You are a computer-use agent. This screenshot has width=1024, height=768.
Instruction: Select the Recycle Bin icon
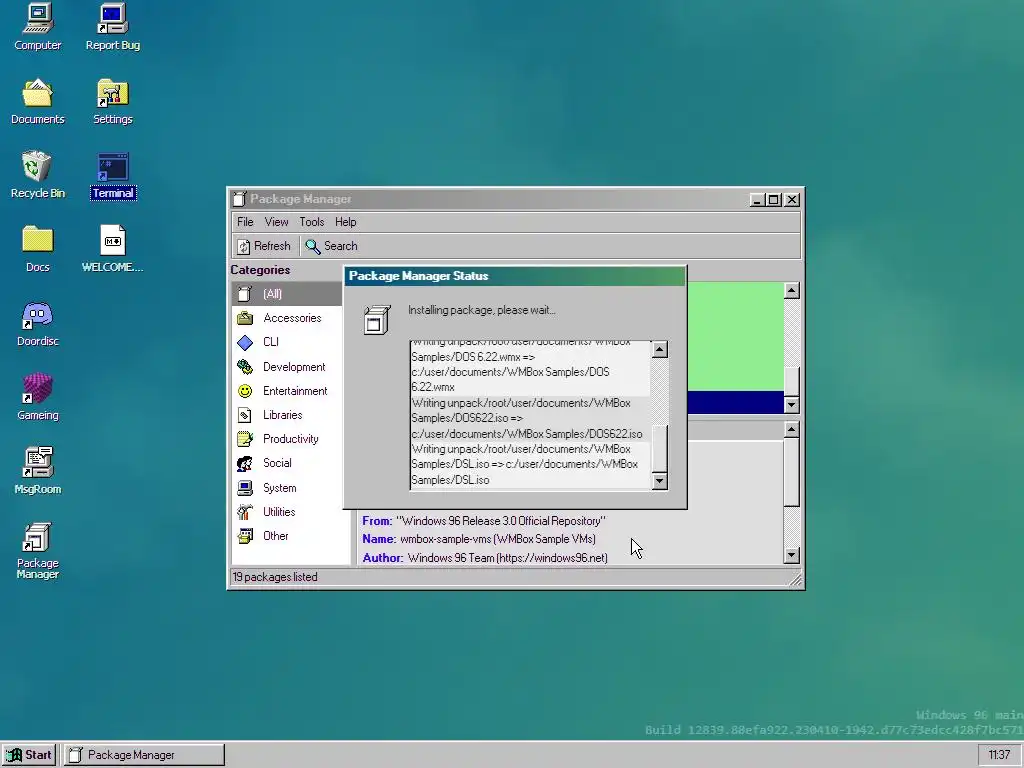coord(37,175)
